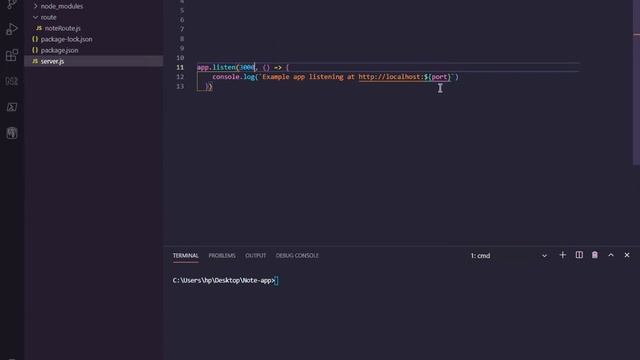Maximize the panel with the up chevron

(x=611, y=255)
